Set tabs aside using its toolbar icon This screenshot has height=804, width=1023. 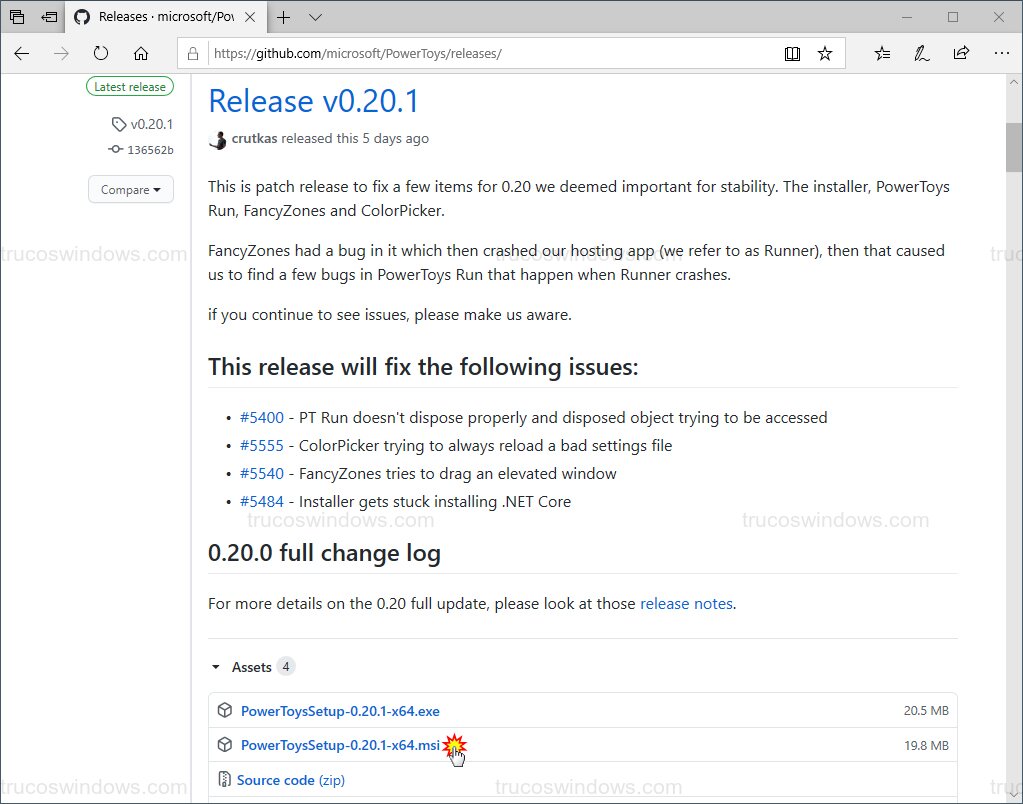click(x=48, y=17)
